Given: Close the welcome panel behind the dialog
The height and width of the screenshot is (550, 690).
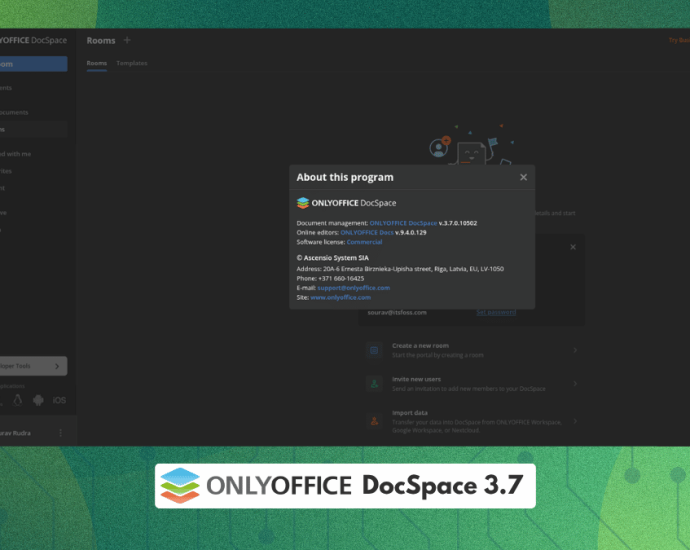Looking at the screenshot, I should point(573,247).
